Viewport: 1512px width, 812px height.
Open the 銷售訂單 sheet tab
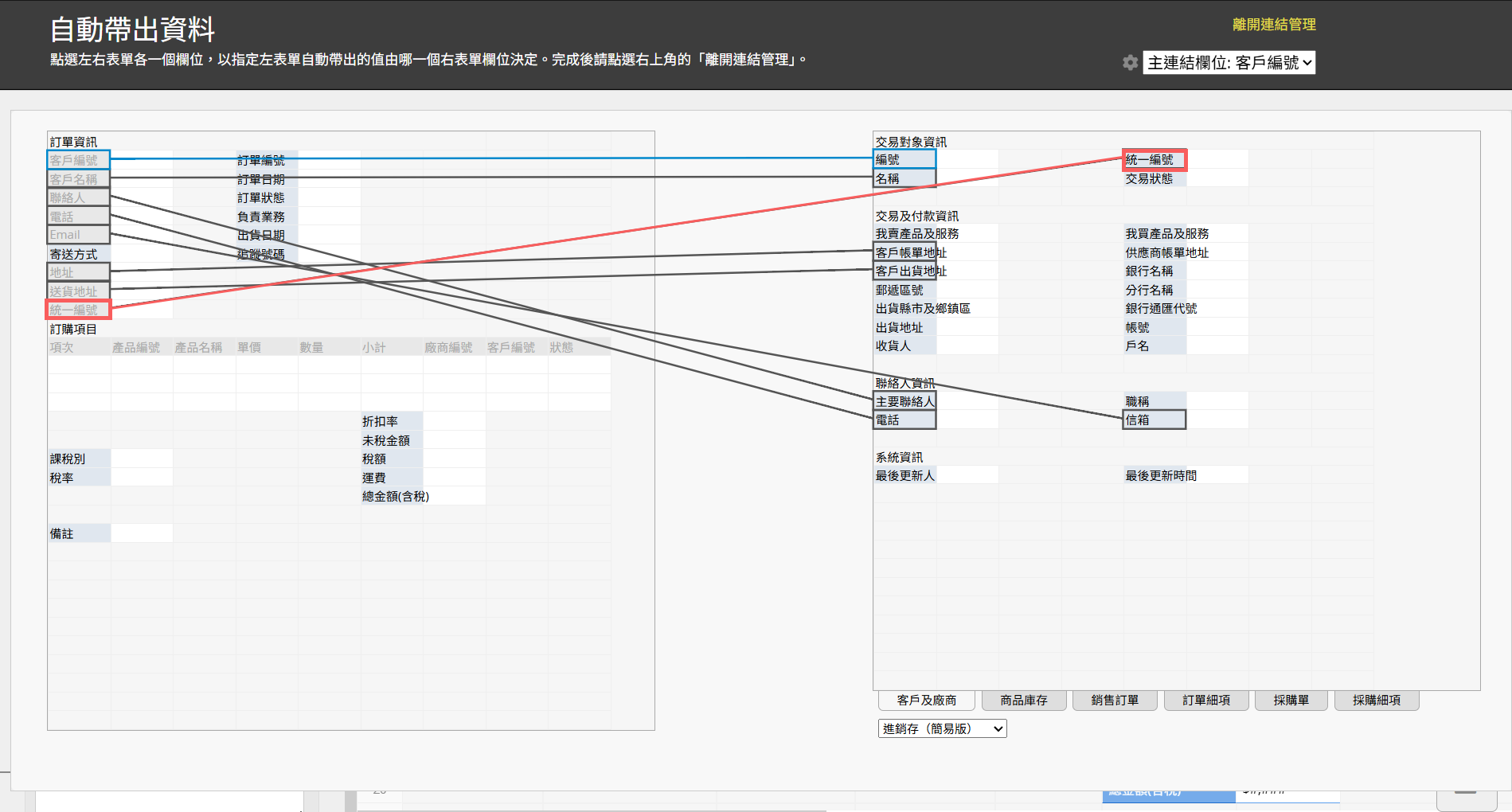1114,701
